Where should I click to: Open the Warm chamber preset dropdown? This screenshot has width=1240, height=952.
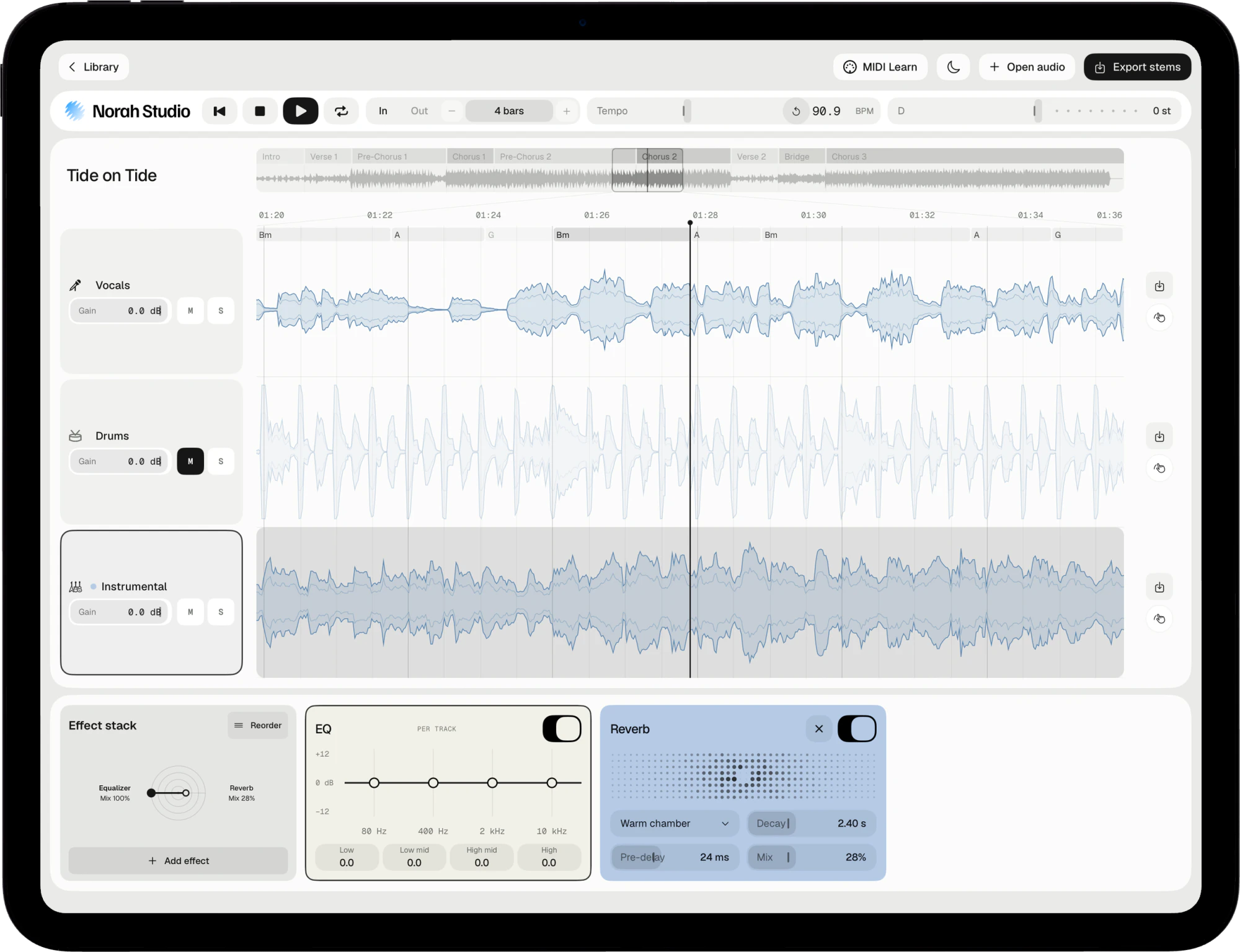coord(675,823)
